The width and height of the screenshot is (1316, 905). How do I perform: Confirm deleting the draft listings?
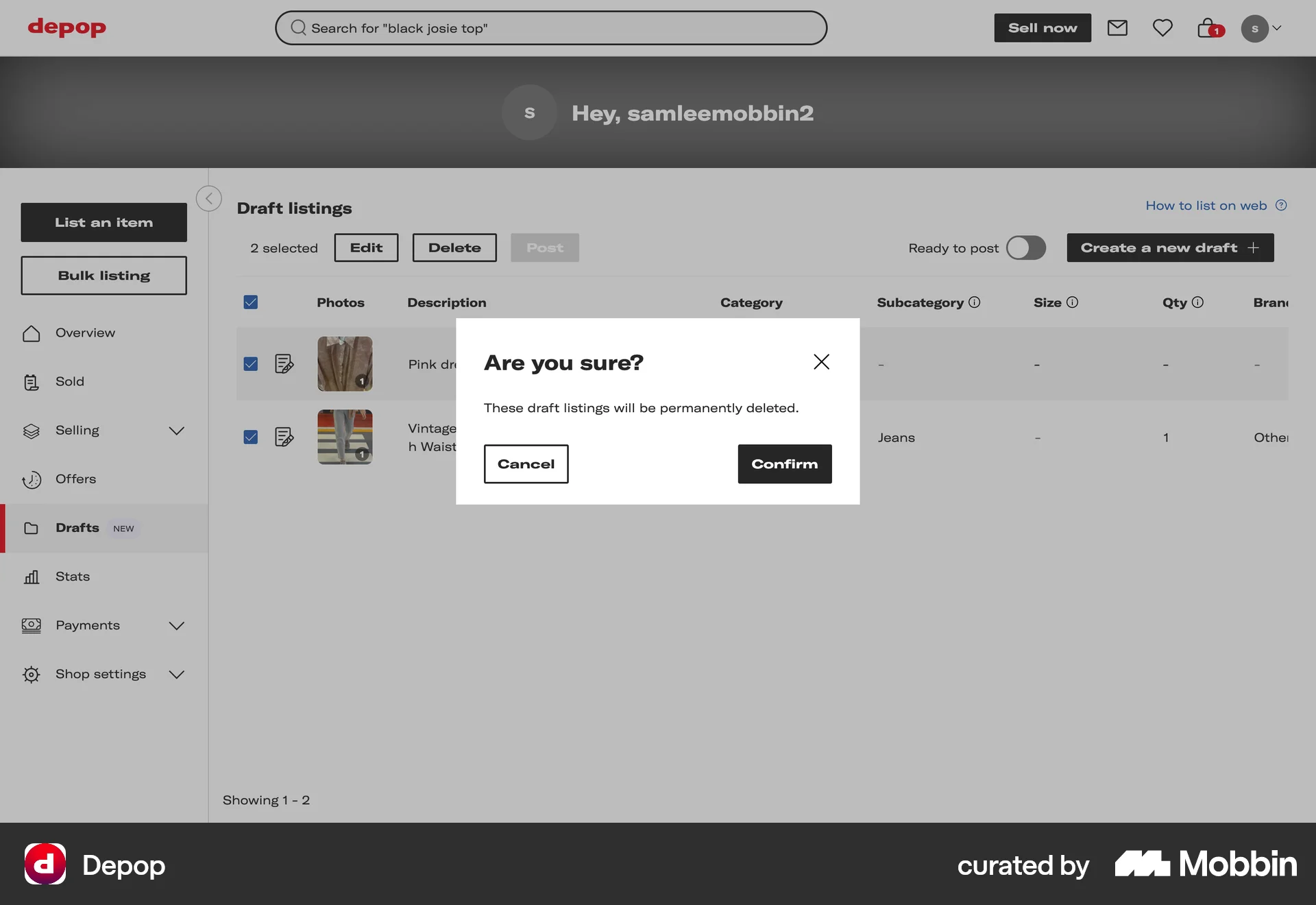click(x=784, y=464)
